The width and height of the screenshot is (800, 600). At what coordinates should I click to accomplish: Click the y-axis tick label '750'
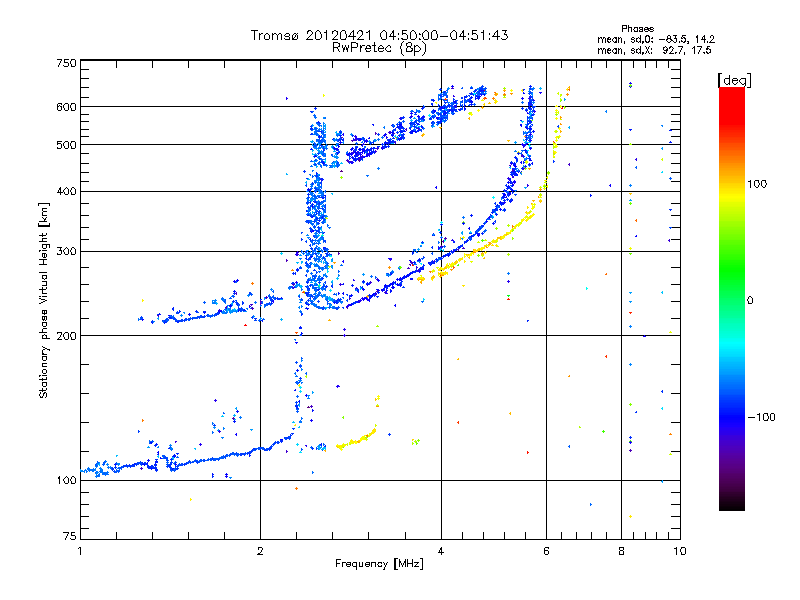[66, 63]
